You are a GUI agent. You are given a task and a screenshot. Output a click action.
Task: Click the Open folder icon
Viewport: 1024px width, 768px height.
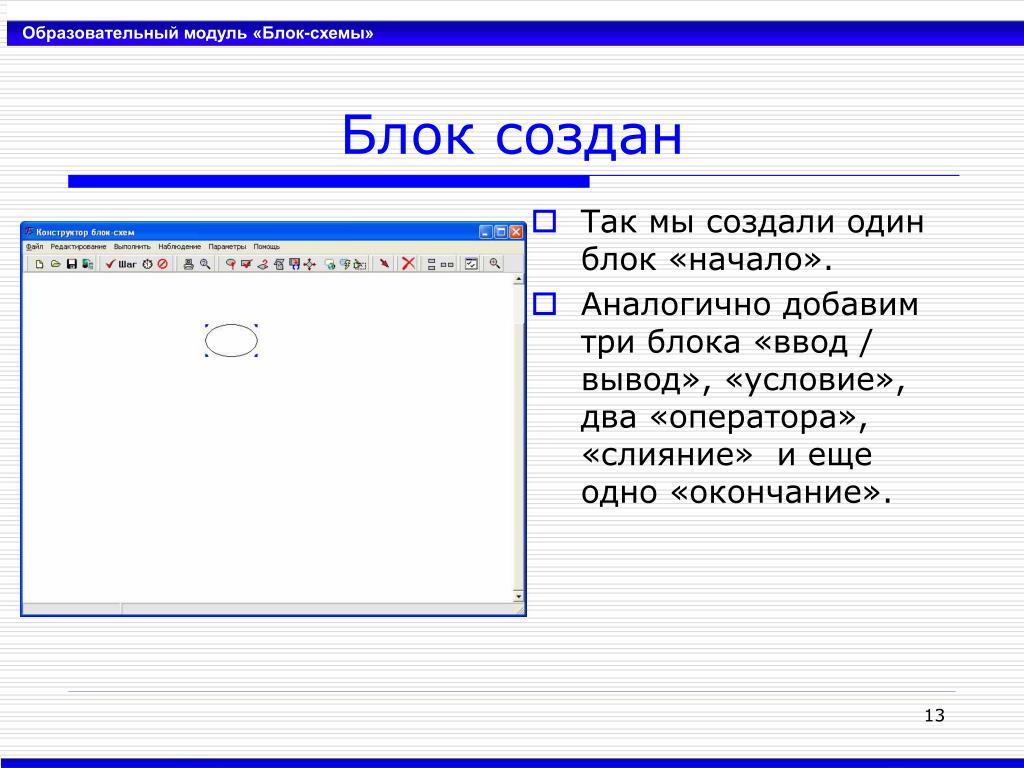pyautogui.click(x=56, y=264)
